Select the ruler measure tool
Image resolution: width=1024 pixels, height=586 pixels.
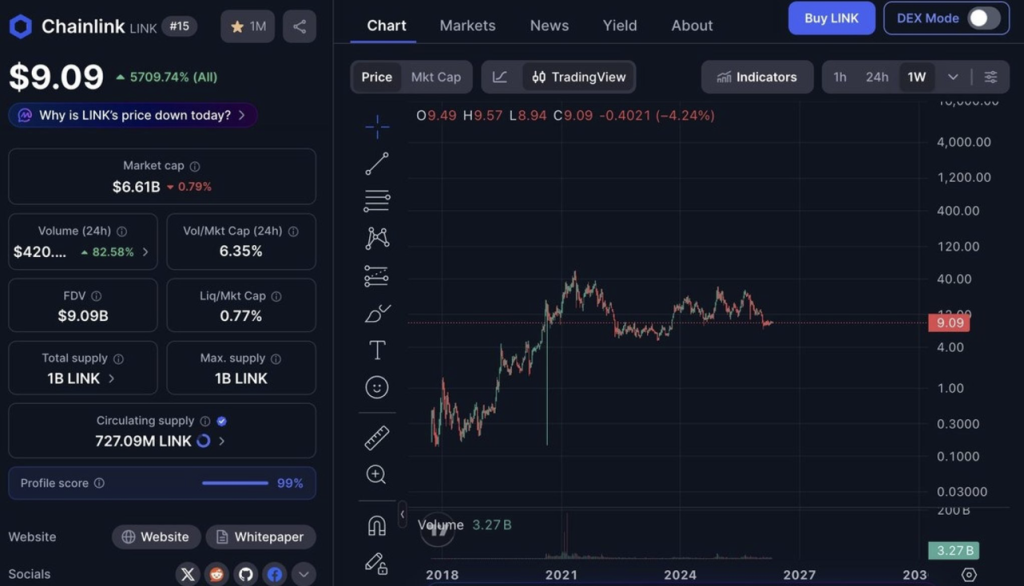tap(377, 438)
